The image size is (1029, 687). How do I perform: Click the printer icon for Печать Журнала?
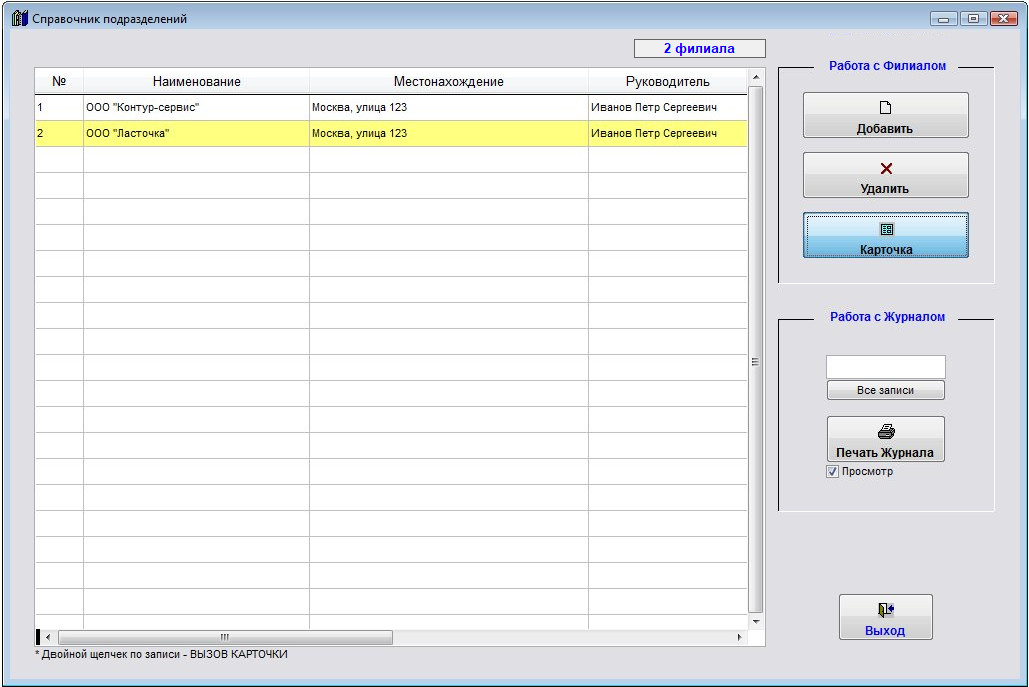(885, 432)
